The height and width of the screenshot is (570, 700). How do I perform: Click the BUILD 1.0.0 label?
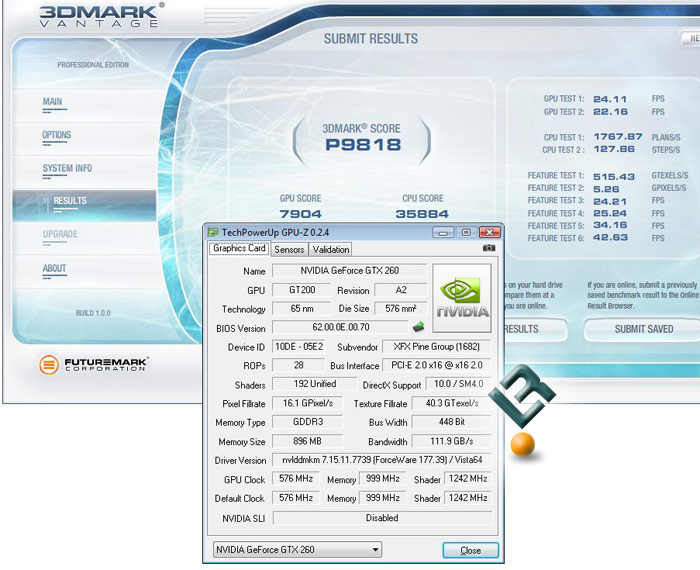click(93, 313)
